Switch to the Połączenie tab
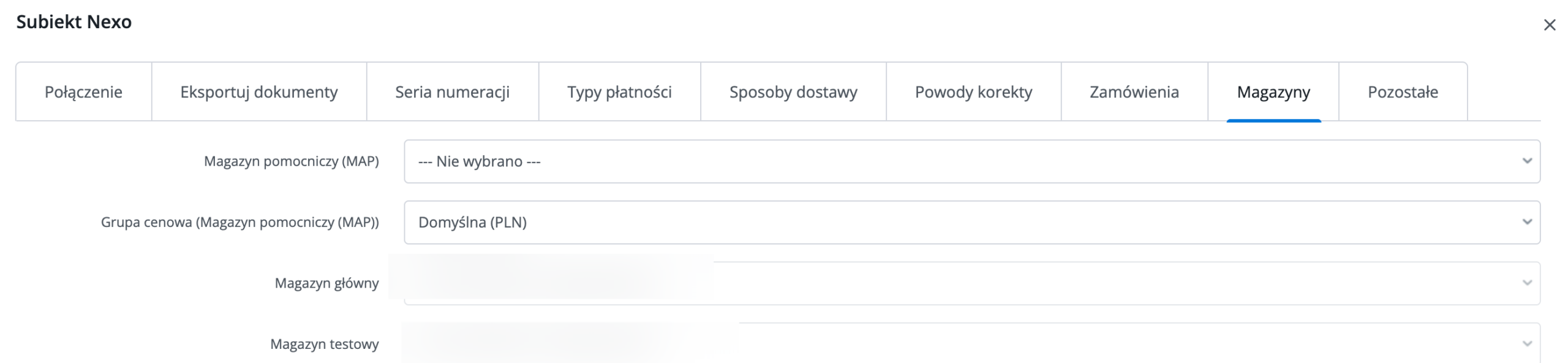The height and width of the screenshot is (363, 1568). tap(84, 92)
